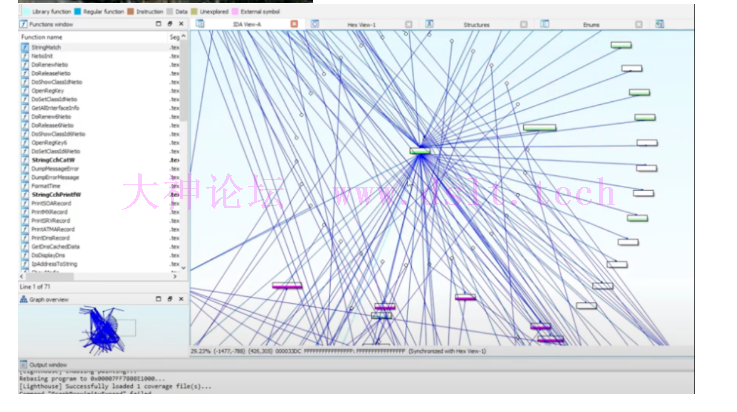The image size is (737, 412).
Task: Click the function icon beside StringMatch
Action: click(x=25, y=47)
